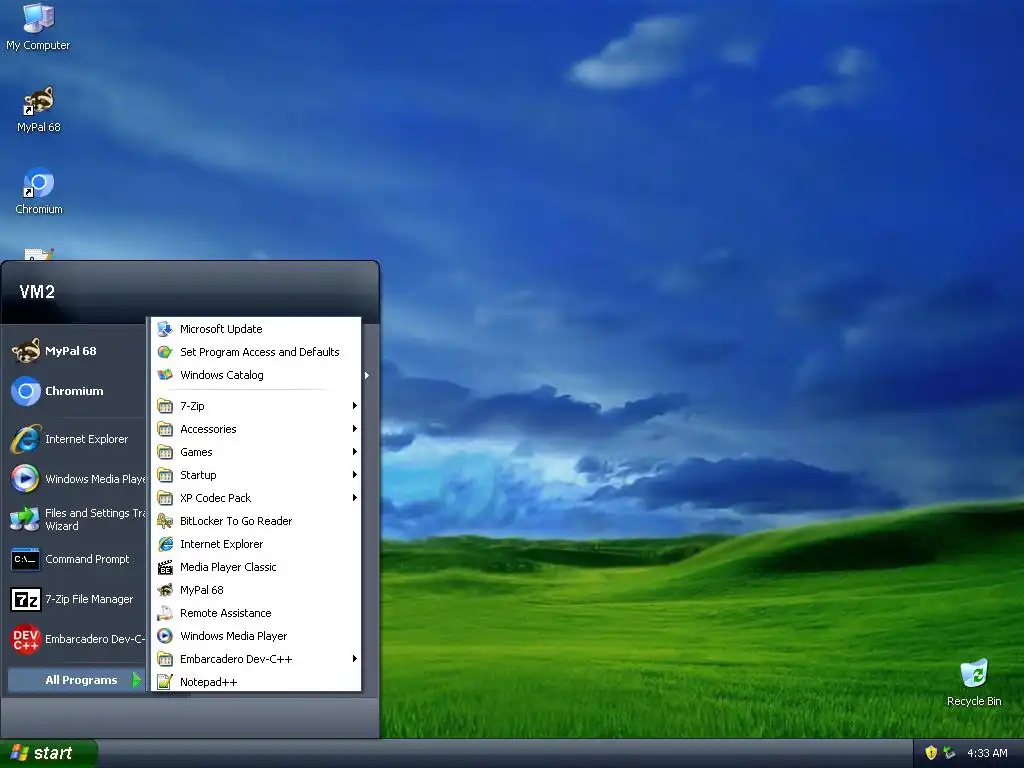Select the XP Codec Pack entry
The image size is (1024, 768).
pos(256,498)
